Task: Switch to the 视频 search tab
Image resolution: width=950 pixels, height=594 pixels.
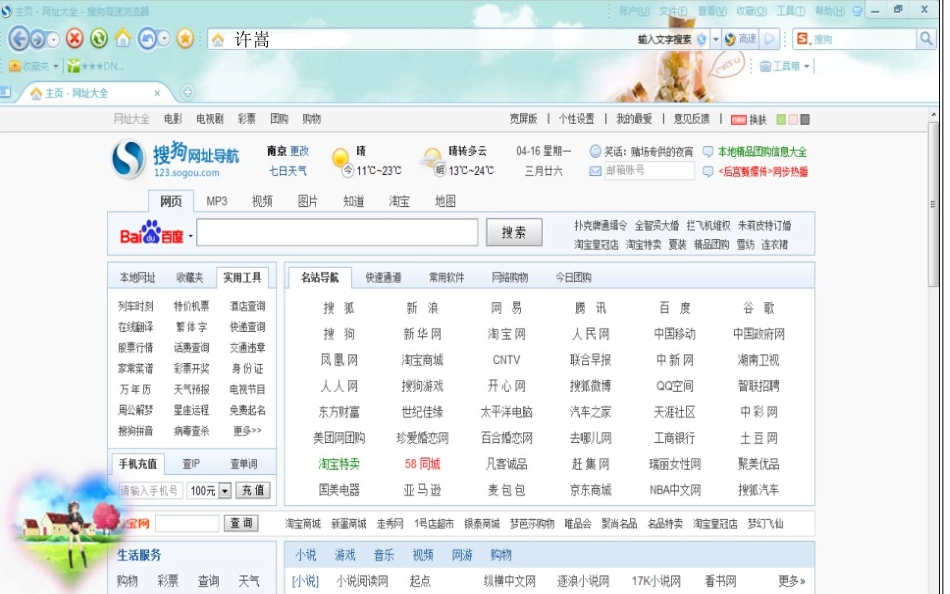Action: pyautogui.click(x=262, y=201)
